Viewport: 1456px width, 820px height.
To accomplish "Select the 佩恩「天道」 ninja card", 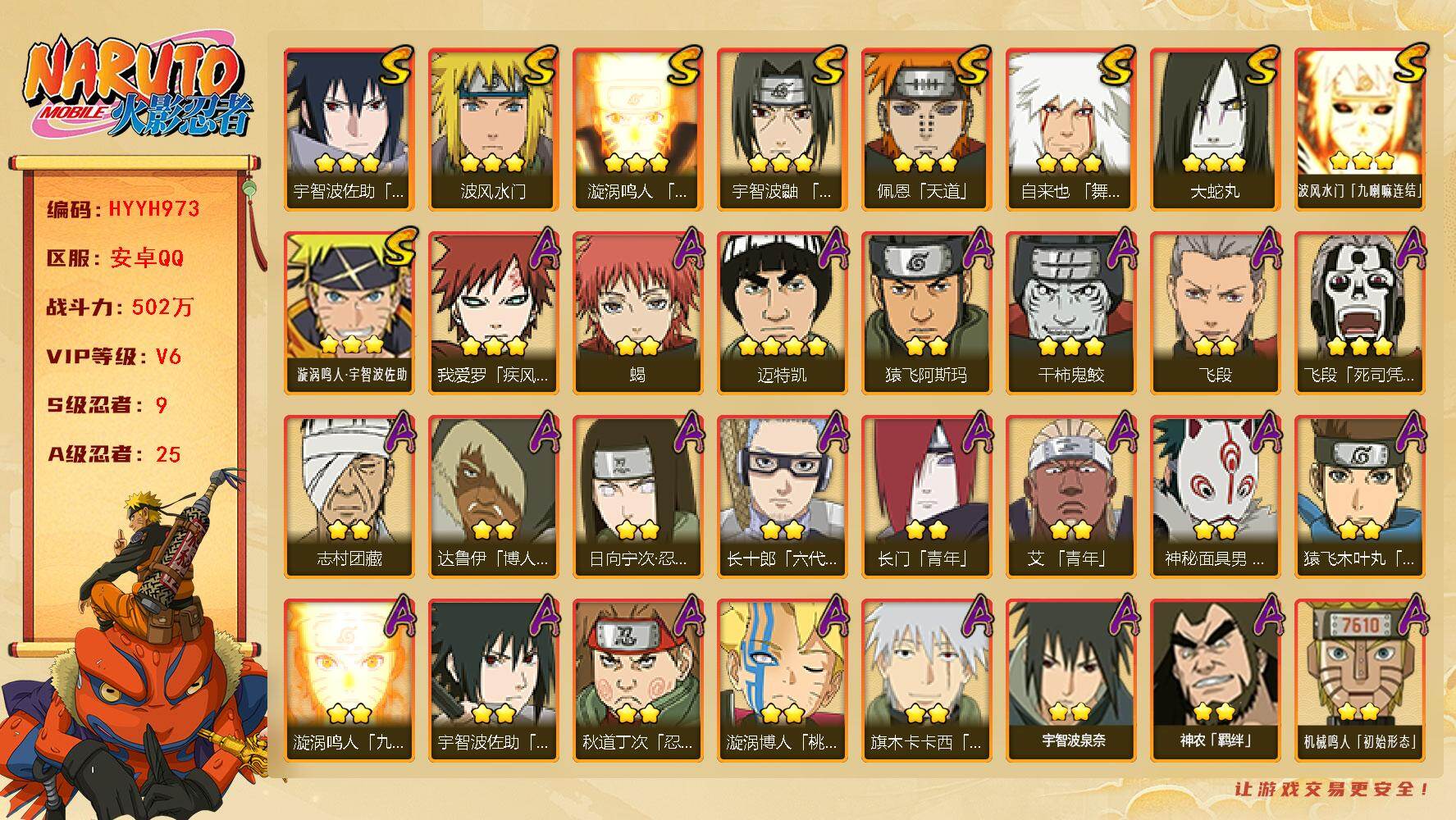I will coord(926,129).
